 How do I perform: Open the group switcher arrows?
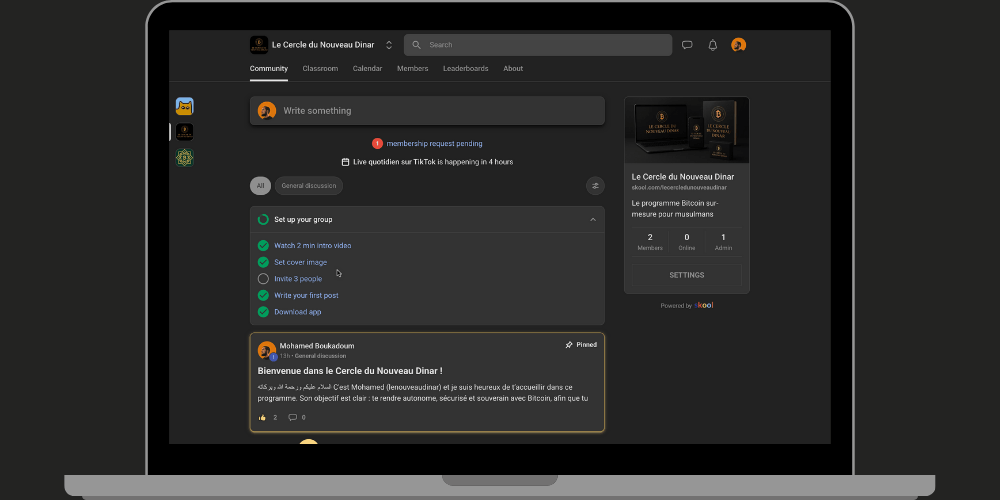[x=389, y=45]
